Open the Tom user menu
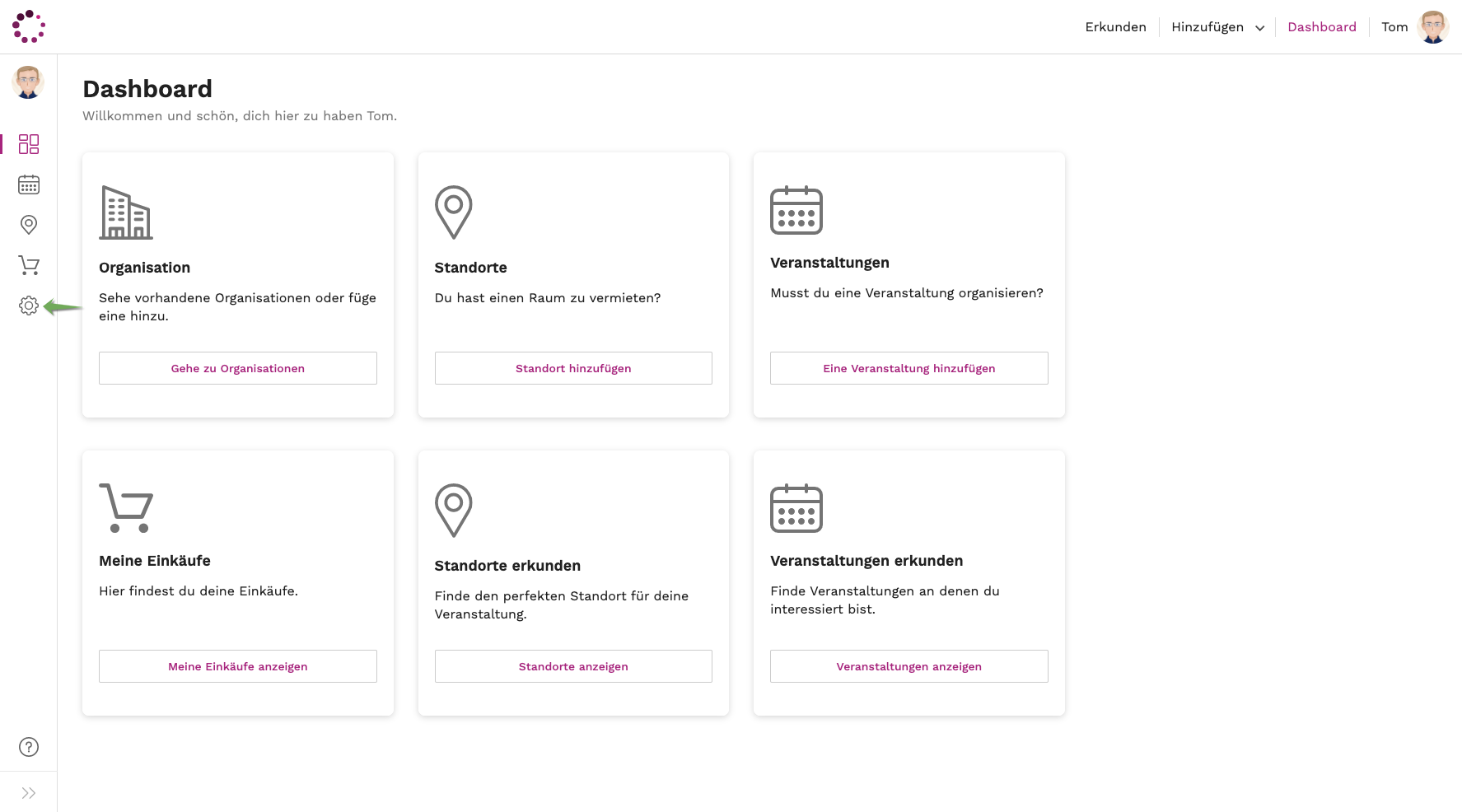Screen dimensions: 1462x812 click(1414, 27)
